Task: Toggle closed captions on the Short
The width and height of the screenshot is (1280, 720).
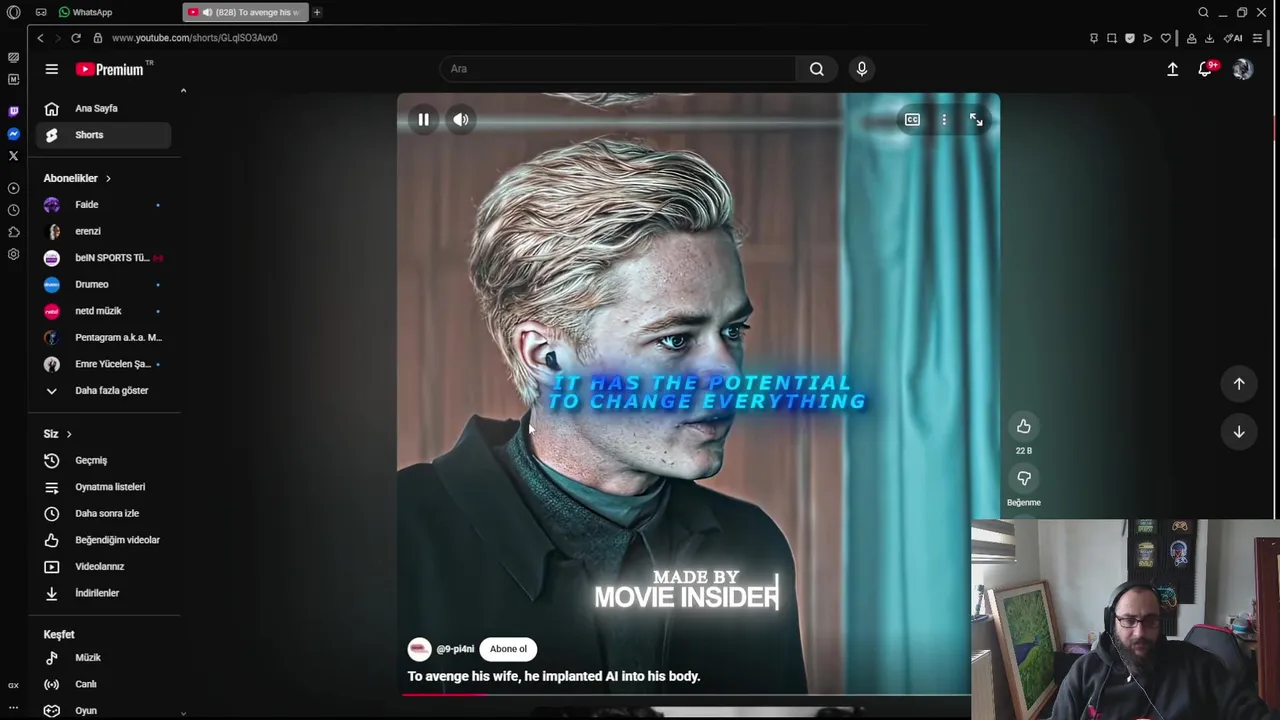Action: tap(912, 120)
